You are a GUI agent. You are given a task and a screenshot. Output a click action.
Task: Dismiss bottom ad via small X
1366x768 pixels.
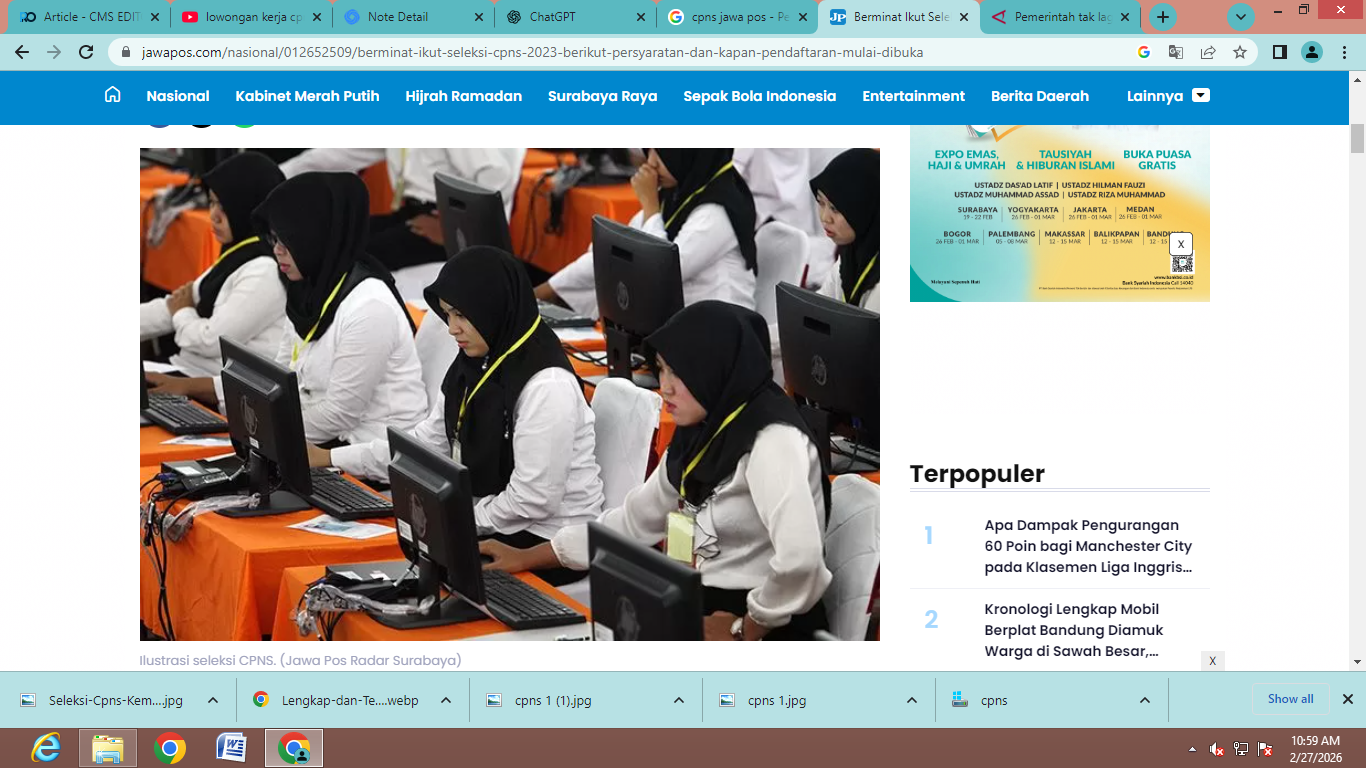click(1212, 661)
